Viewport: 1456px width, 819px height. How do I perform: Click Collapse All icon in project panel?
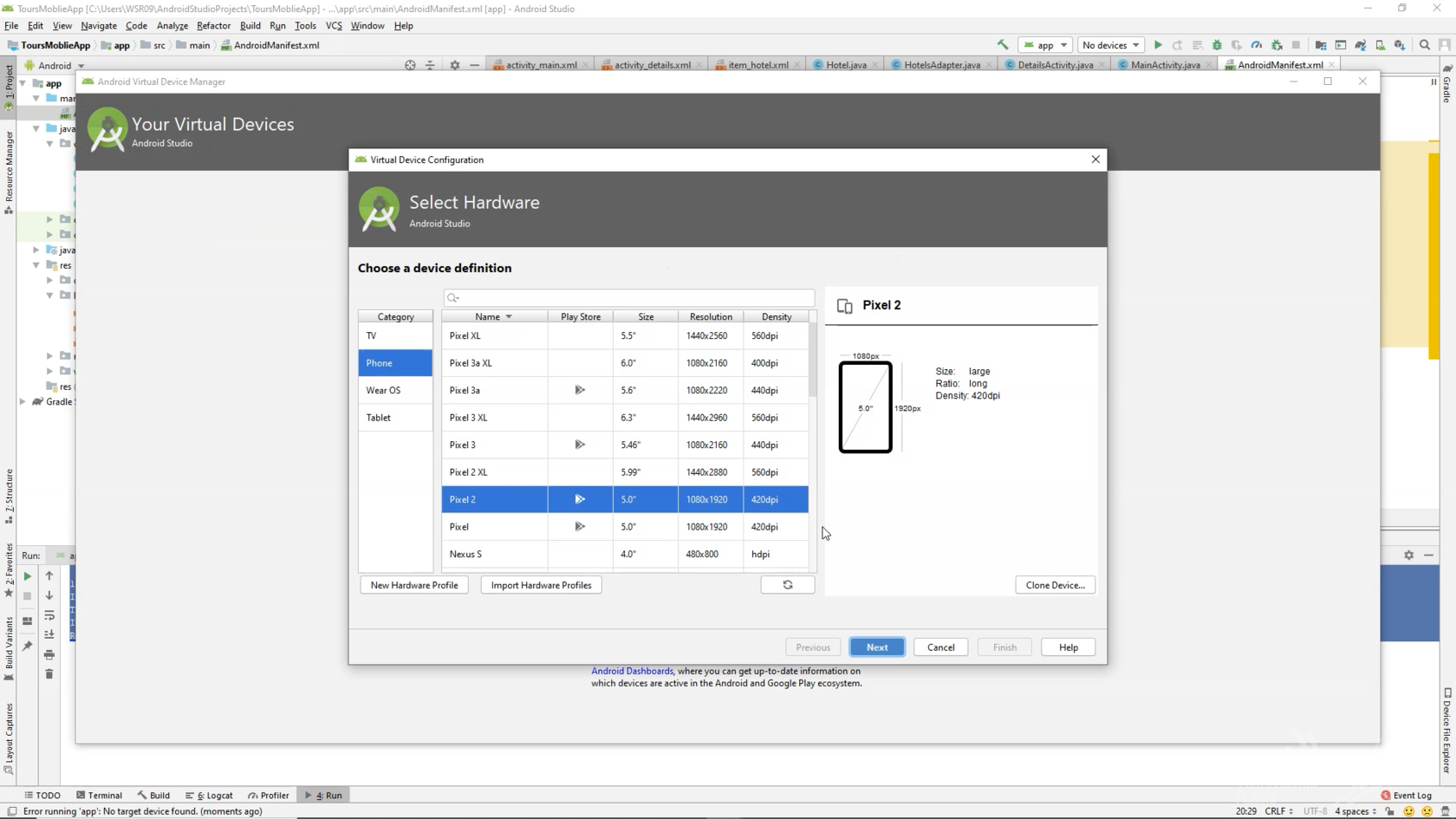(x=431, y=65)
